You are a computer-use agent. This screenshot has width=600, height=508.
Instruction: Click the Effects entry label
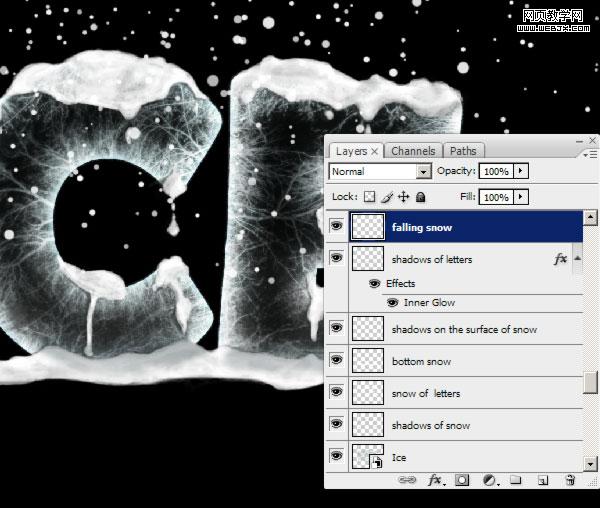click(401, 283)
